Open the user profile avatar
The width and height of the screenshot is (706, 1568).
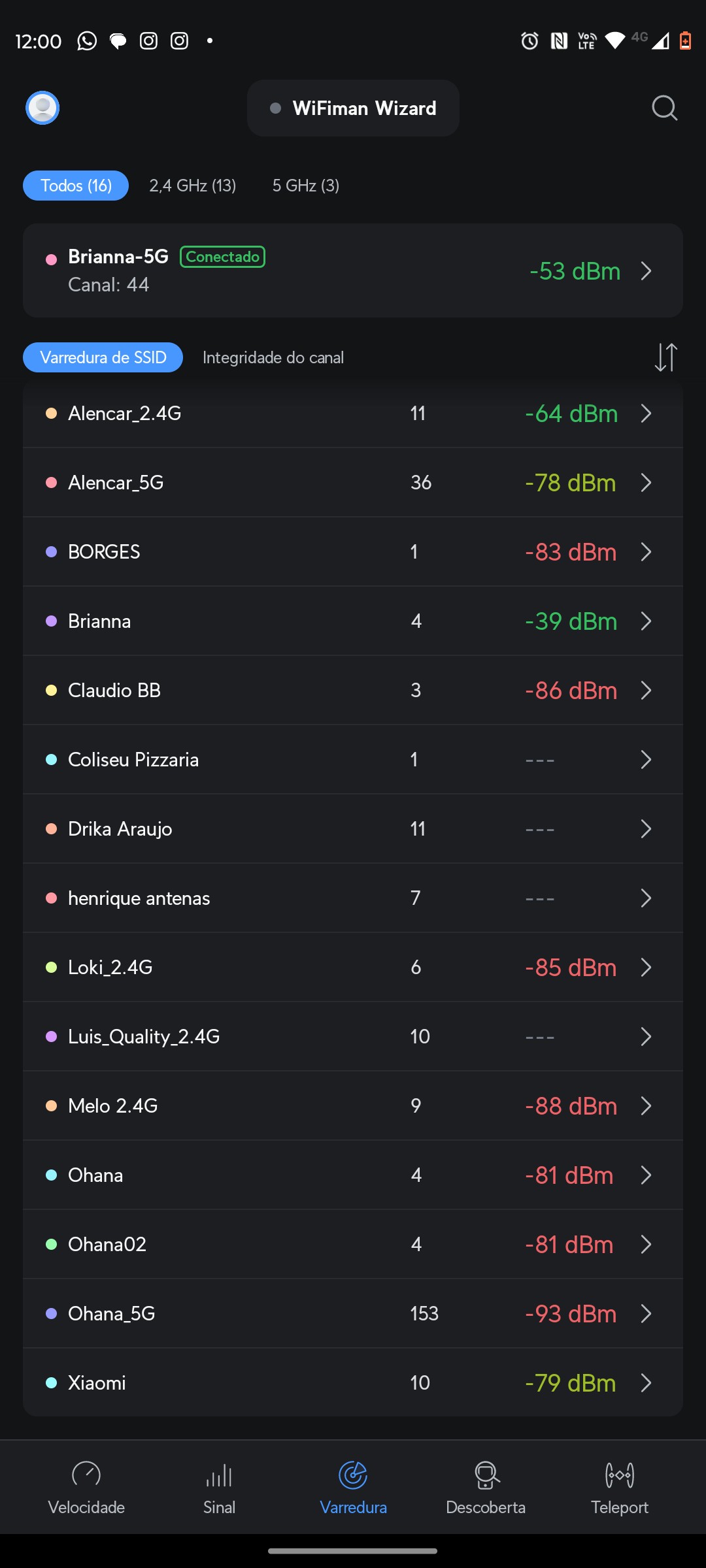42,108
